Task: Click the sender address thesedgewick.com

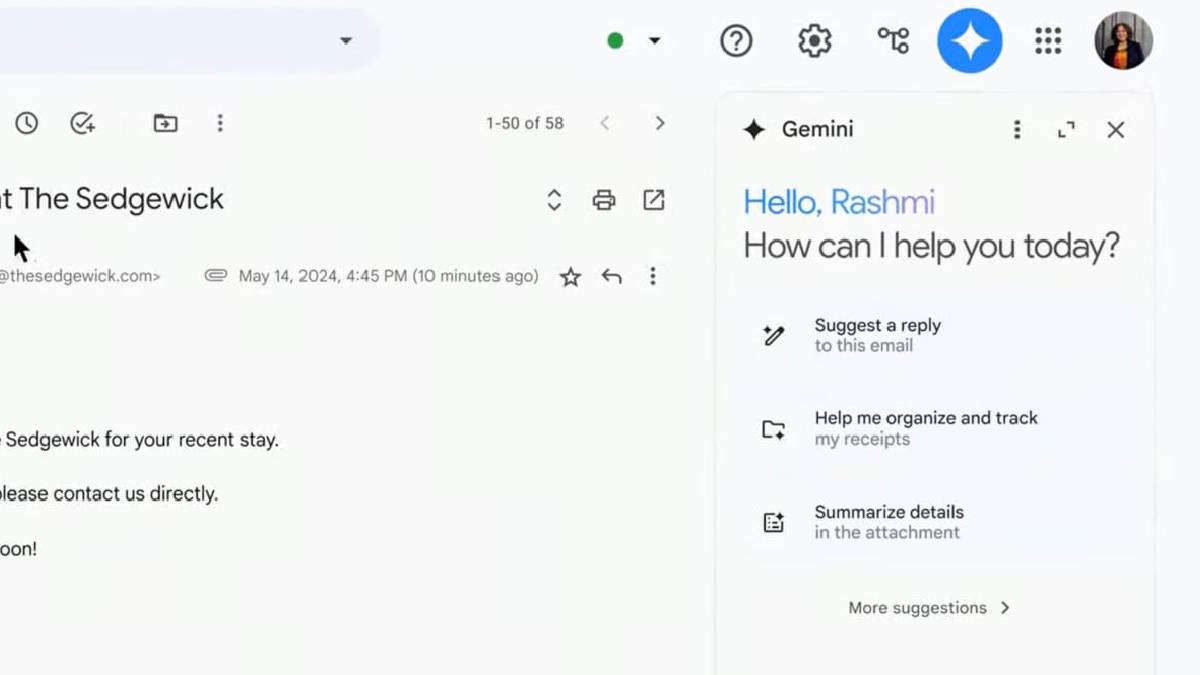Action: 80,276
